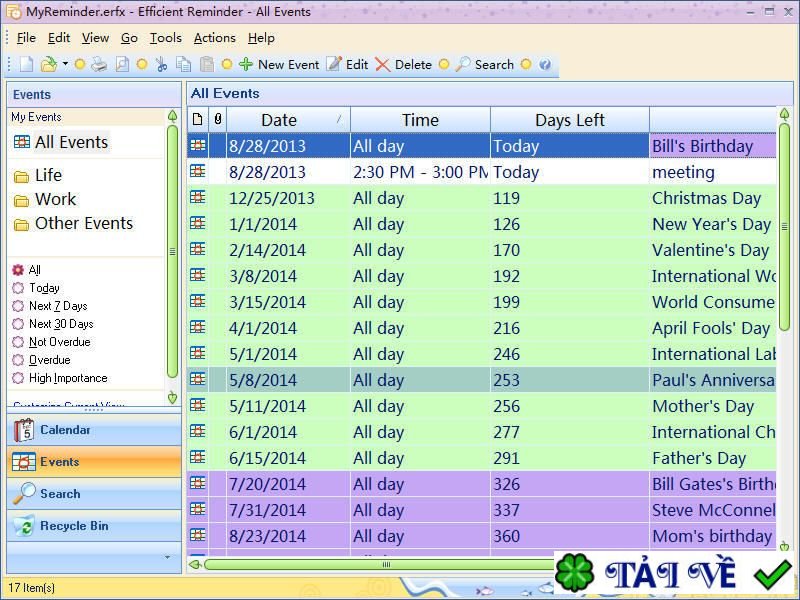Open the Actions menu
This screenshot has width=800, height=600.
tap(215, 38)
